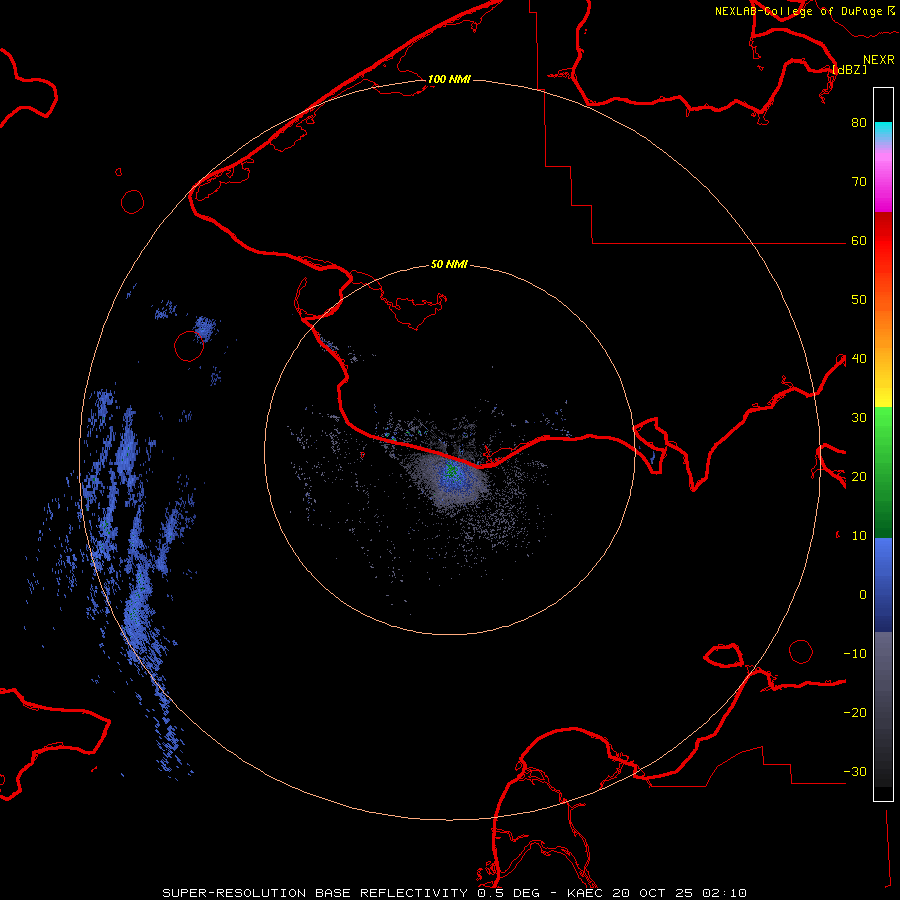Click the NEXR label above the color bar

(879, 60)
